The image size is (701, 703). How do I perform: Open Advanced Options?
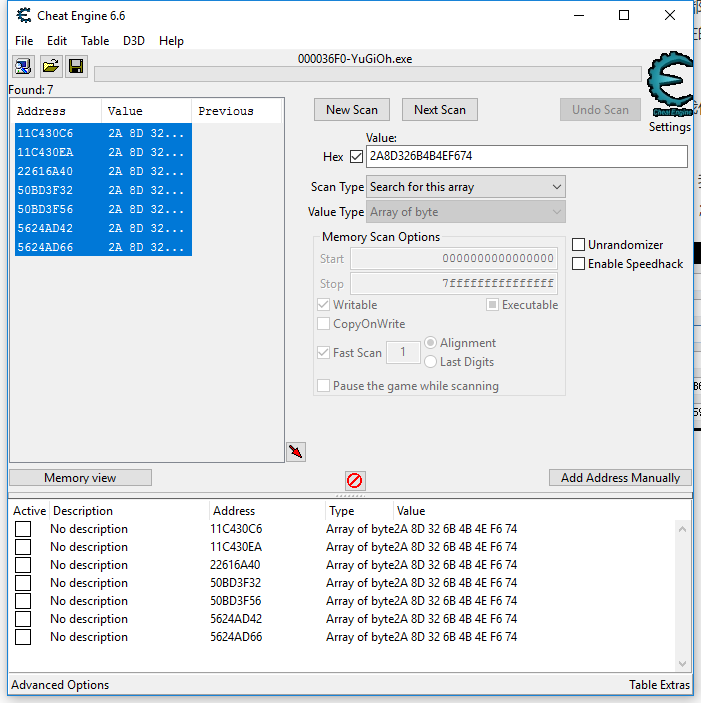(60, 685)
